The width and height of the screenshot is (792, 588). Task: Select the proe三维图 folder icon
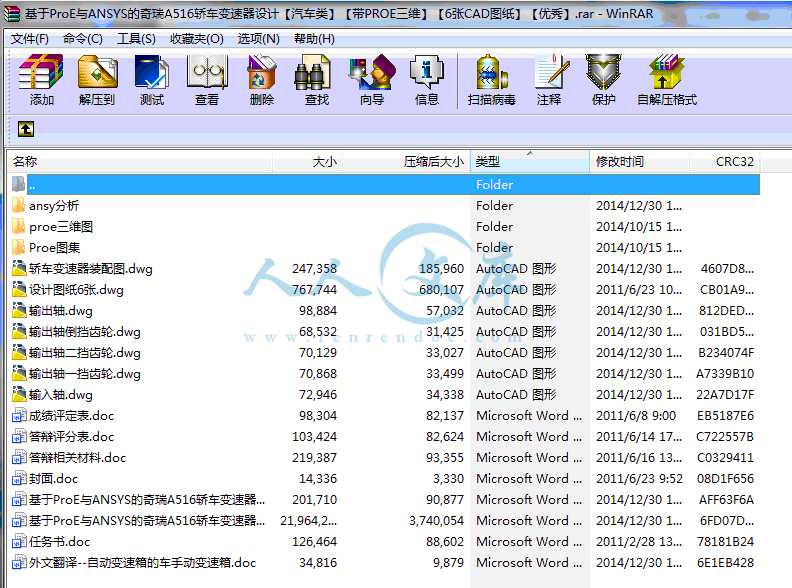(x=19, y=226)
